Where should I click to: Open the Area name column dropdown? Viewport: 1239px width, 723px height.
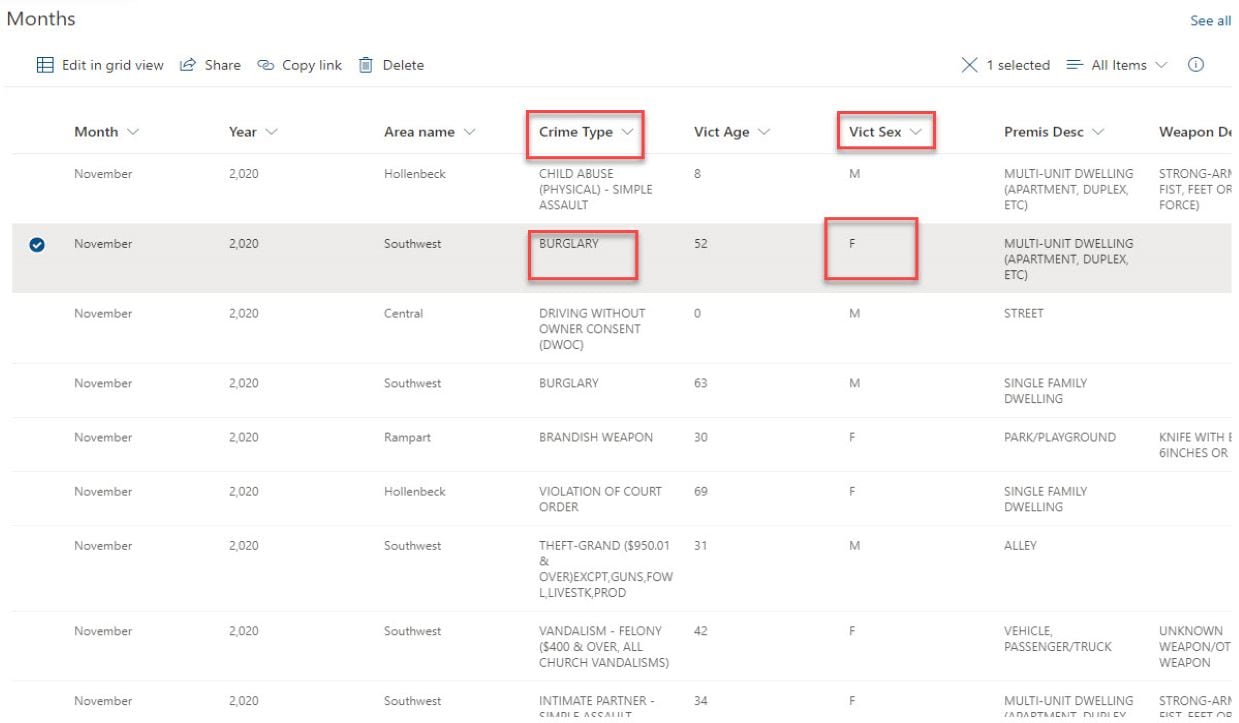(469, 132)
